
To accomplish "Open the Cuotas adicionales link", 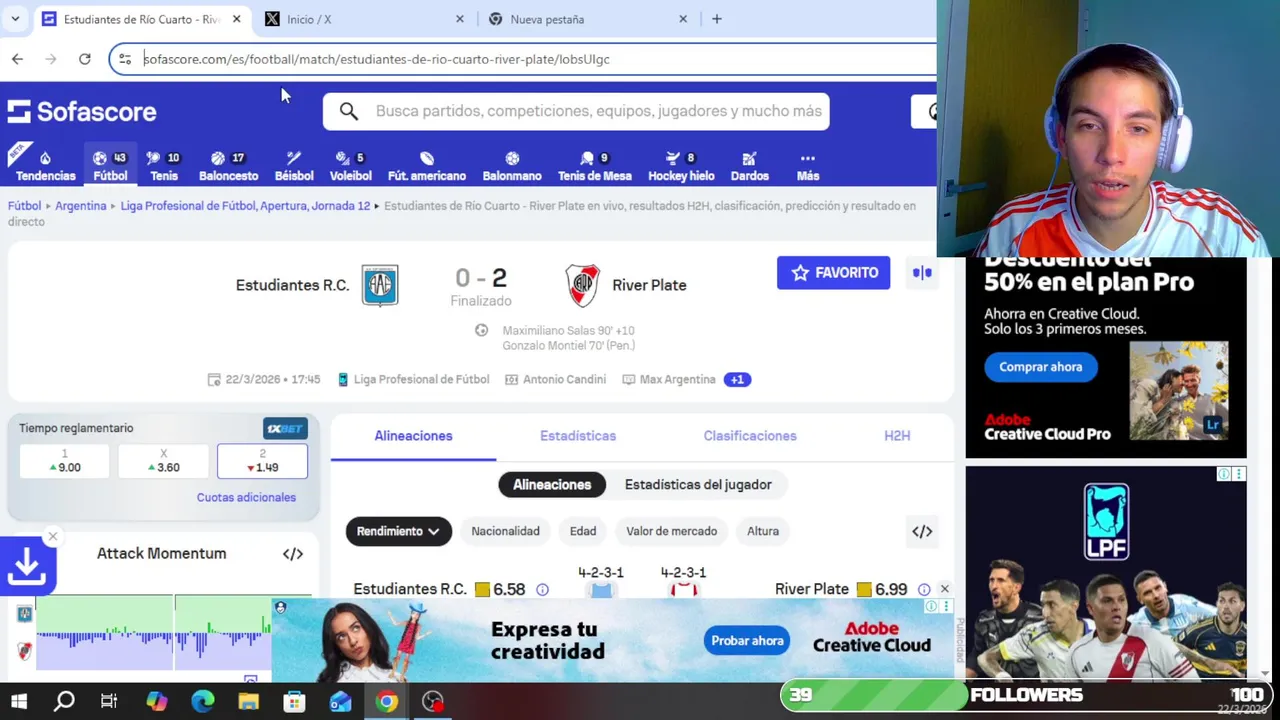I will (x=246, y=498).
